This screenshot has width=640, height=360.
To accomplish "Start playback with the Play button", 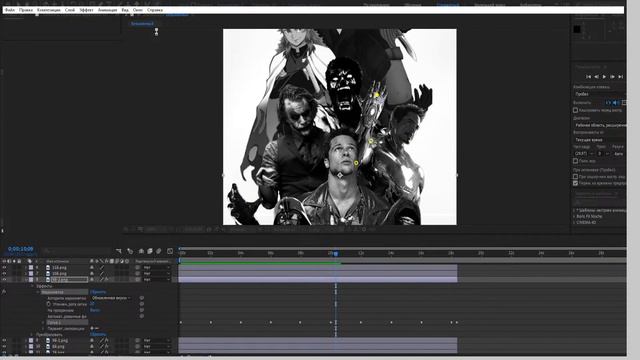I will coord(604,77).
